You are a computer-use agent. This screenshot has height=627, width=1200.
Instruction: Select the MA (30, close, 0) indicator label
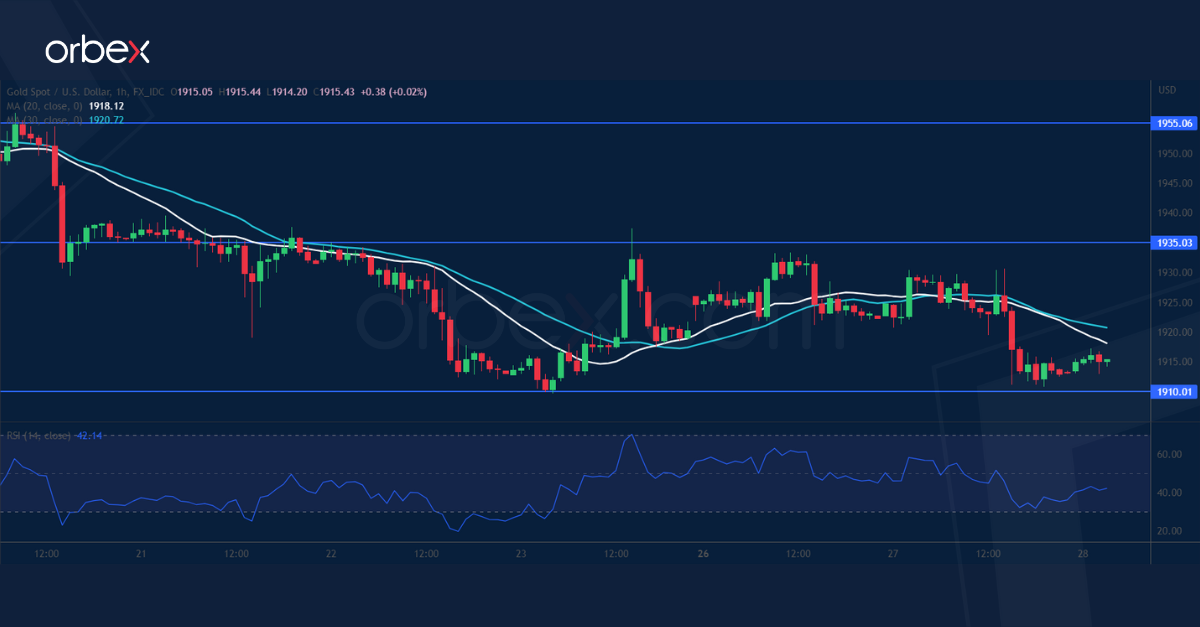50,120
